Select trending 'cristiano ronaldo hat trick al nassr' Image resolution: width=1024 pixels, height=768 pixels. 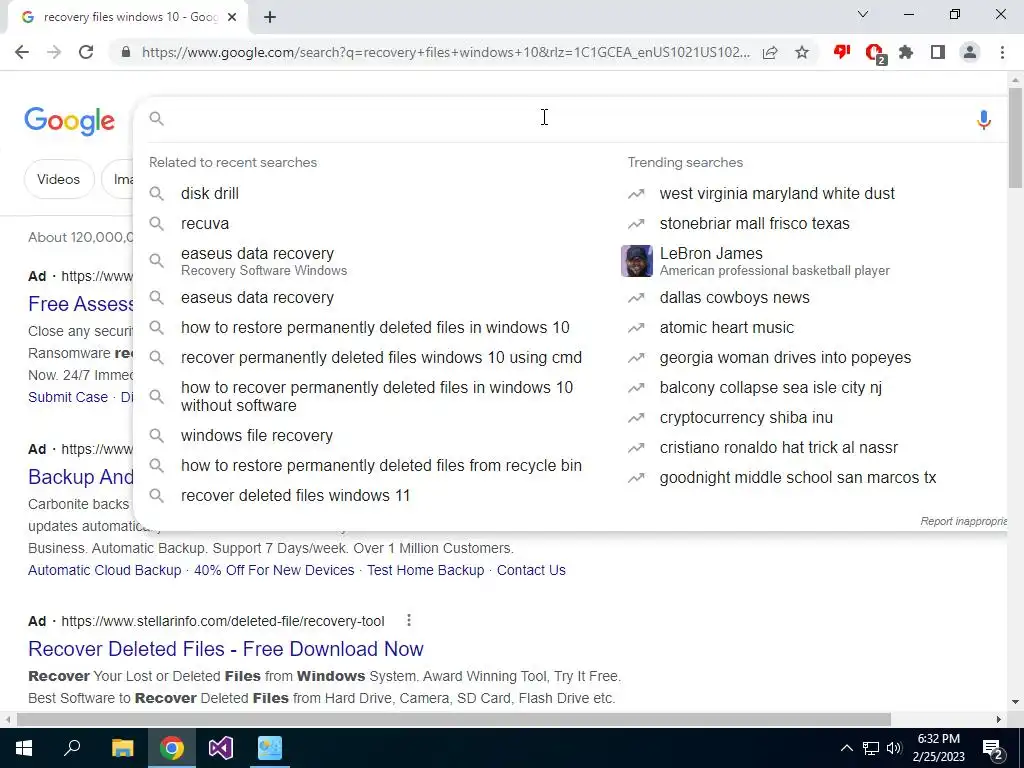(778, 447)
